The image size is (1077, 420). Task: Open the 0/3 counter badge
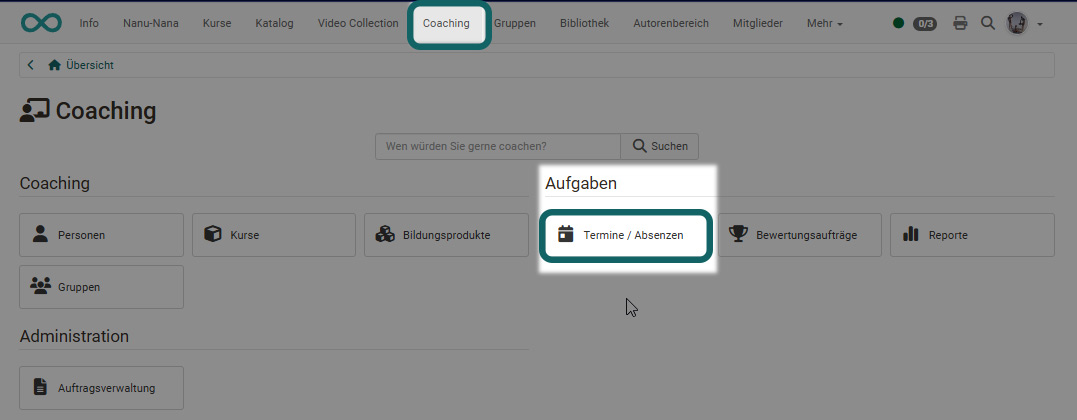925,23
